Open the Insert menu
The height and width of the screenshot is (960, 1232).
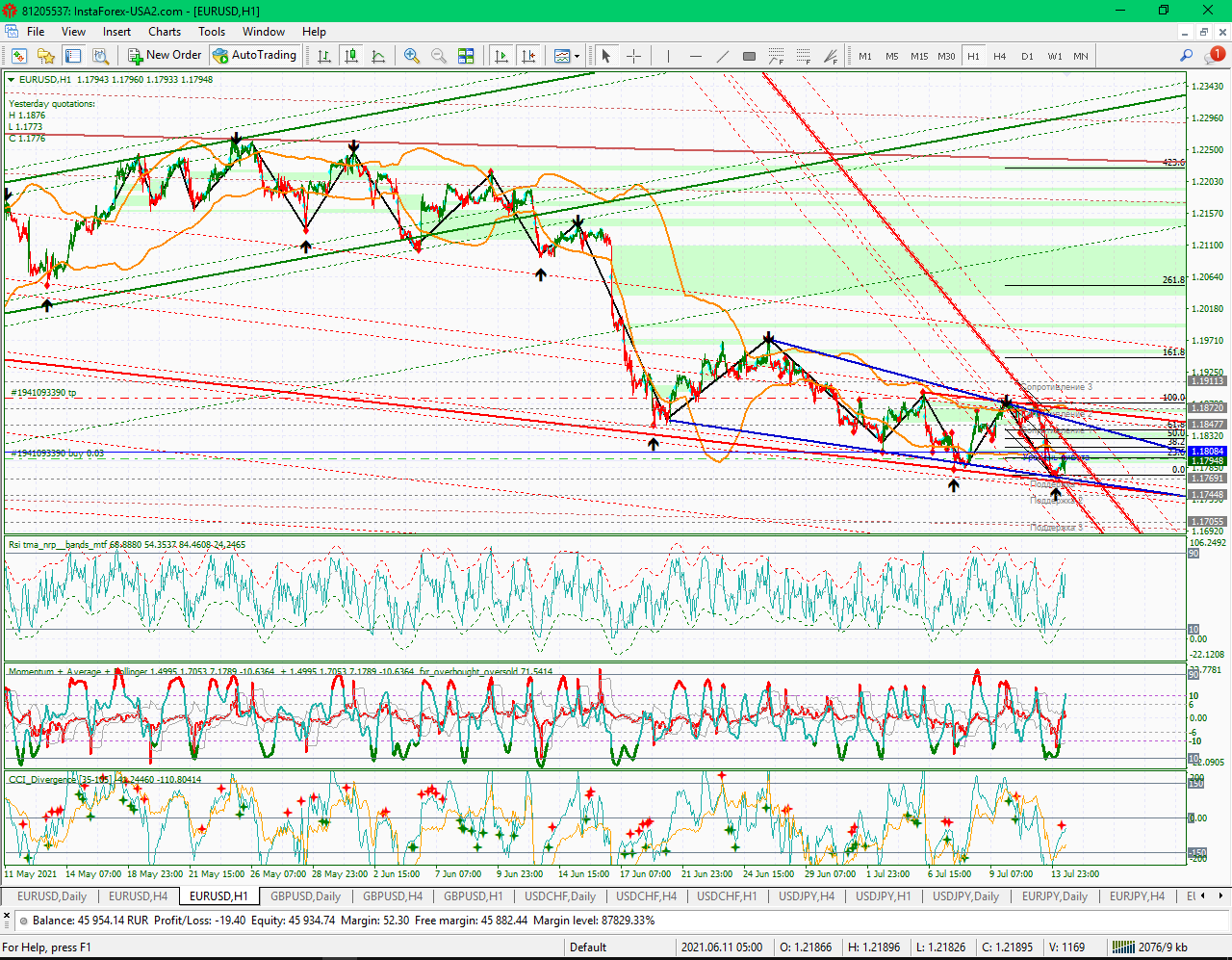(x=116, y=32)
